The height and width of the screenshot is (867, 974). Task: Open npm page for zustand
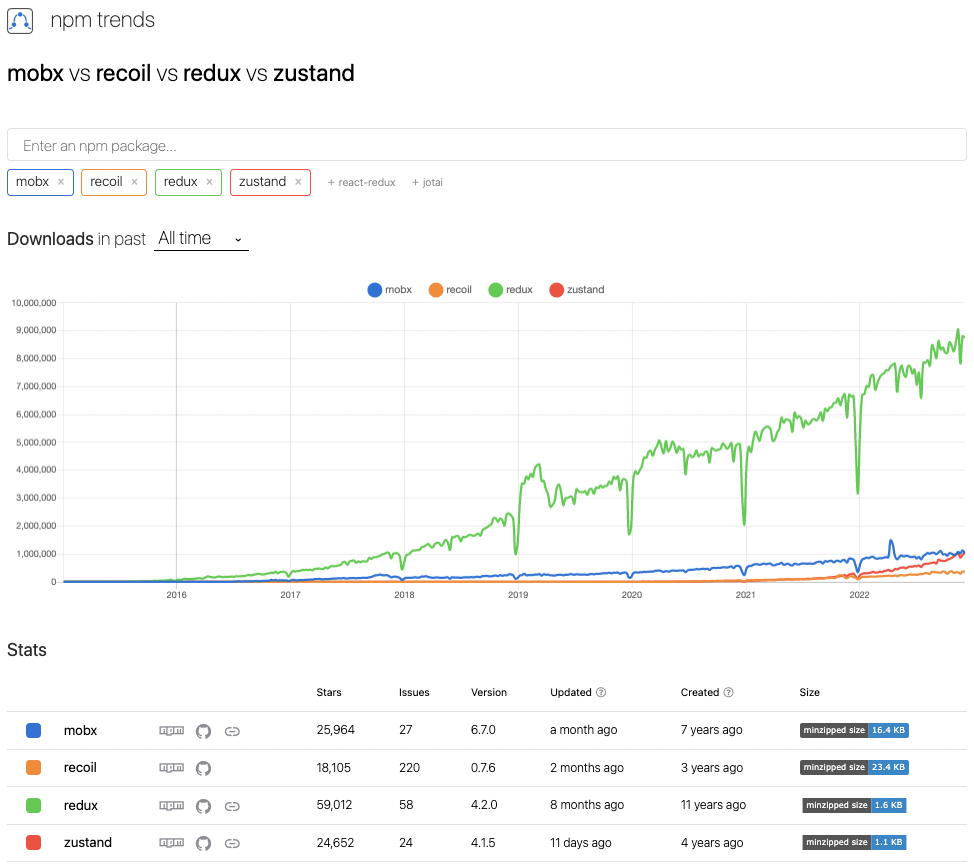pos(171,843)
